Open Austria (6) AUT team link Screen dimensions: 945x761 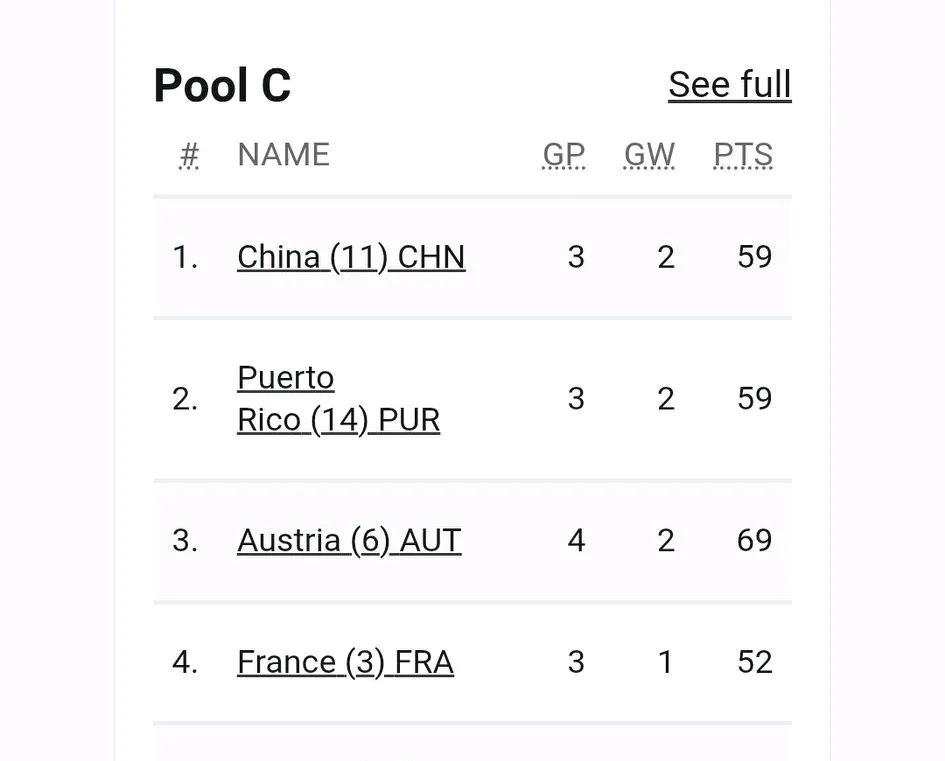coord(350,540)
